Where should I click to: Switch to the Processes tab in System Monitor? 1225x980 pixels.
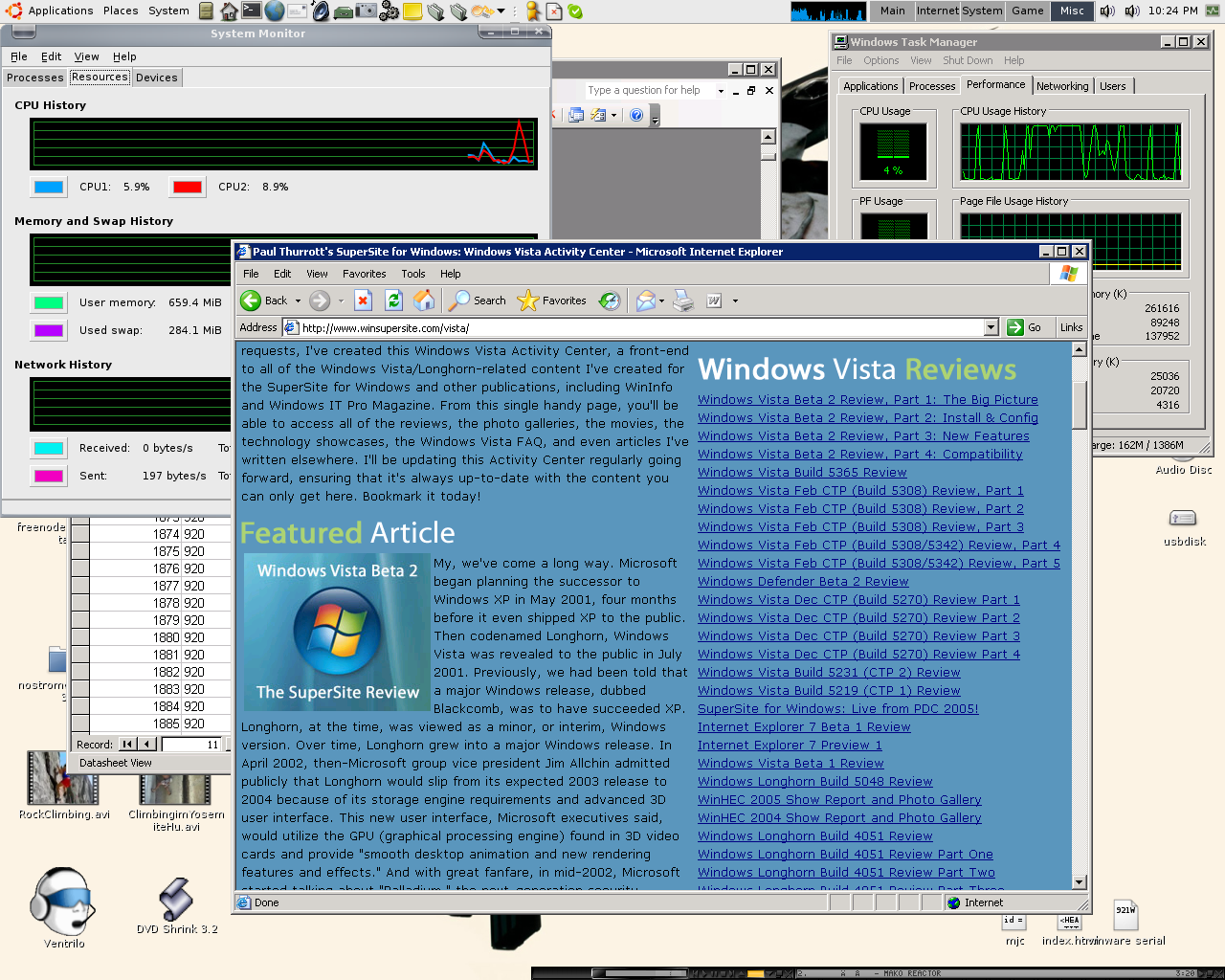(x=34, y=78)
